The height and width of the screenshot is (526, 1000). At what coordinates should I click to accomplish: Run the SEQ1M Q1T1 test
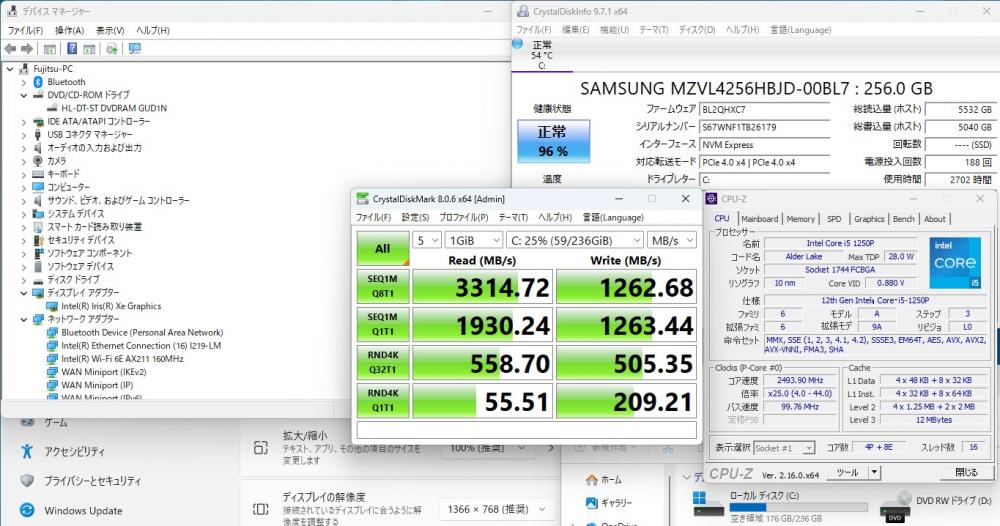click(x=383, y=324)
